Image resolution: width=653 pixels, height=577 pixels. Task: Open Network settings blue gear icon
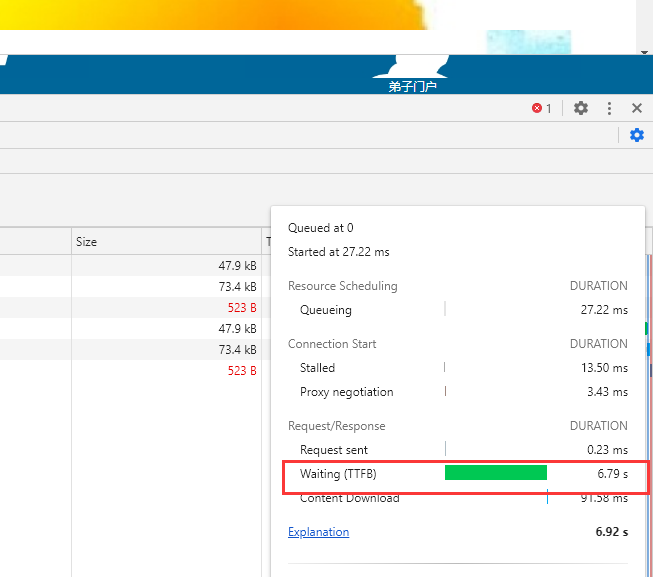click(637, 135)
